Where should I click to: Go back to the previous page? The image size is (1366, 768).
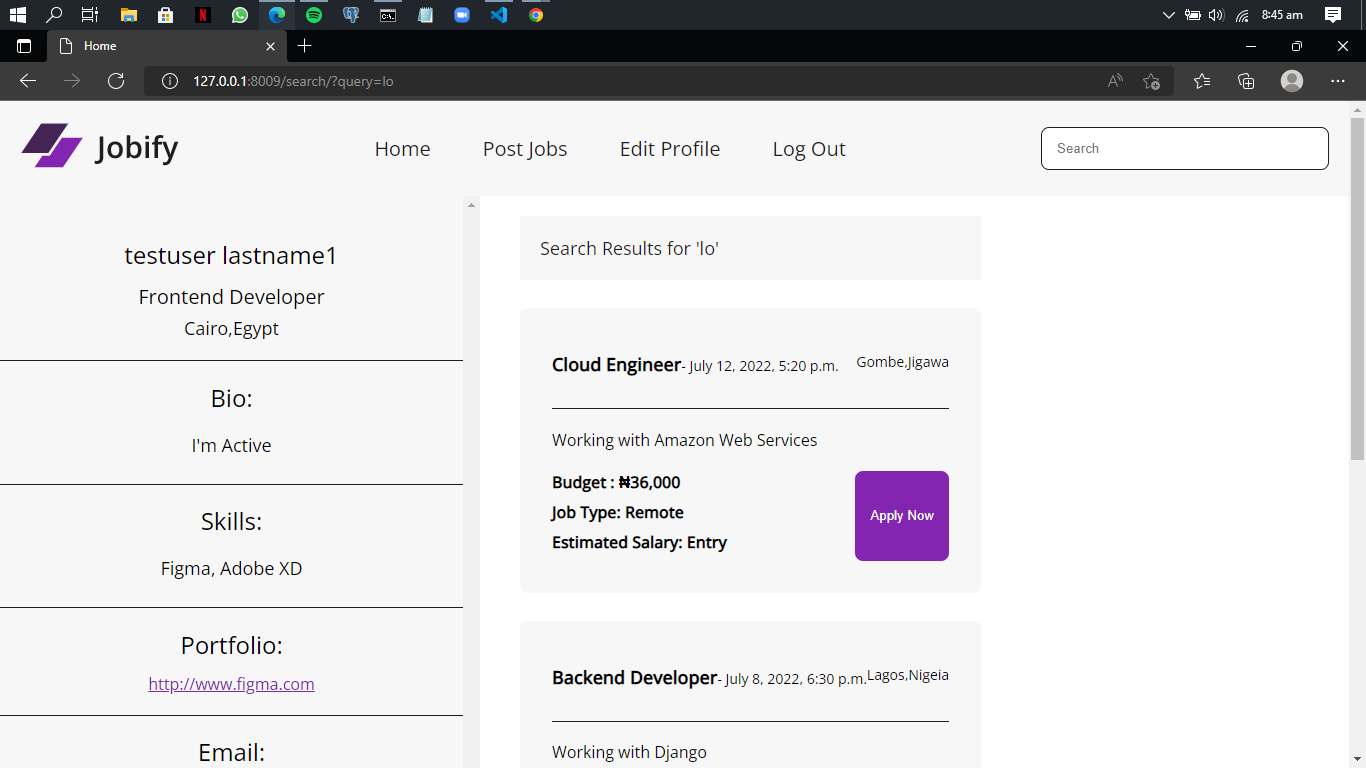tap(27, 81)
